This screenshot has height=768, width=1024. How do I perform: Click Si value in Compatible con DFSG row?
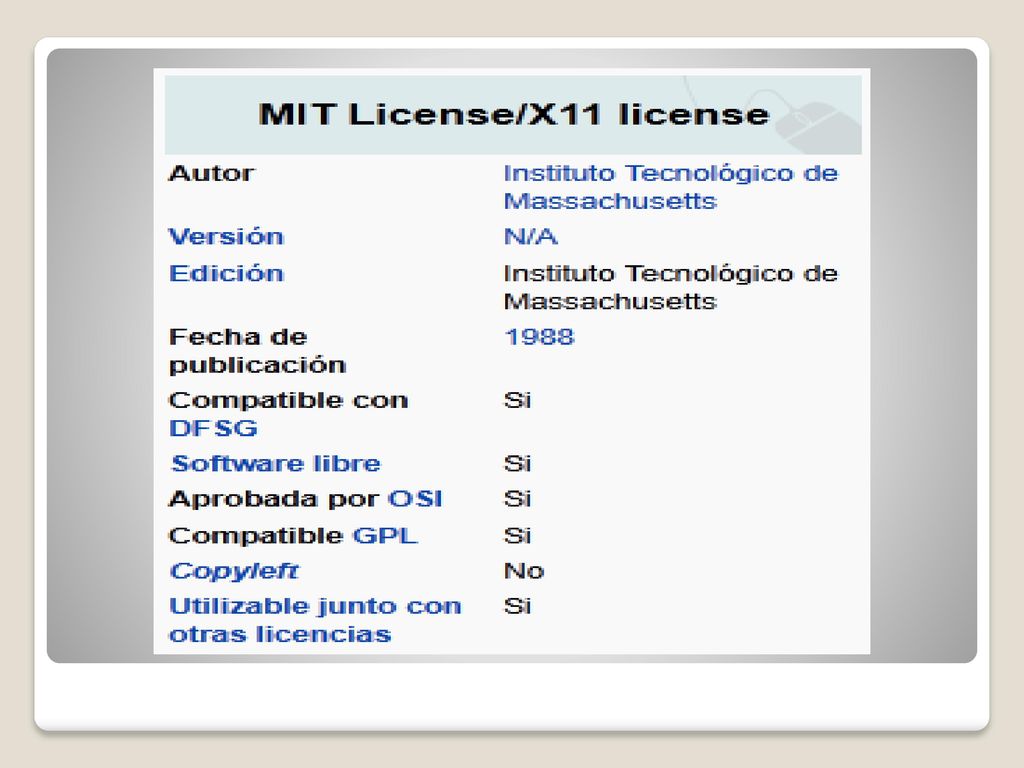point(517,400)
